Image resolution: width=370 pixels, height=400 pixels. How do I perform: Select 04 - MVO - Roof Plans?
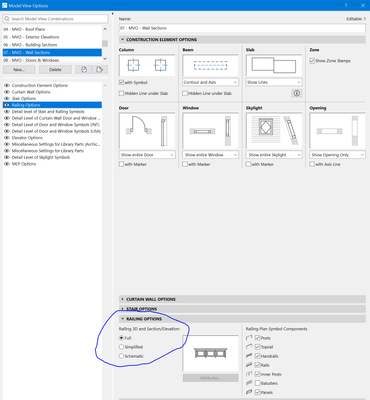(x=52, y=29)
